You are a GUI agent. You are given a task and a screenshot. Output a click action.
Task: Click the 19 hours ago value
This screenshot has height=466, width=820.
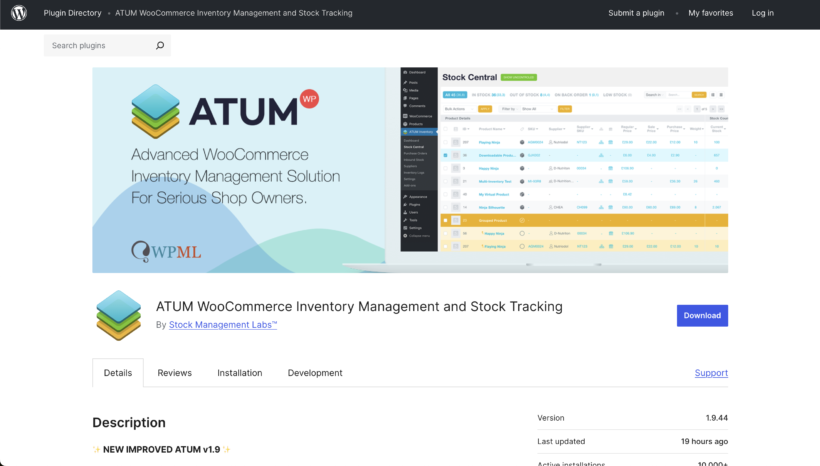tap(704, 441)
